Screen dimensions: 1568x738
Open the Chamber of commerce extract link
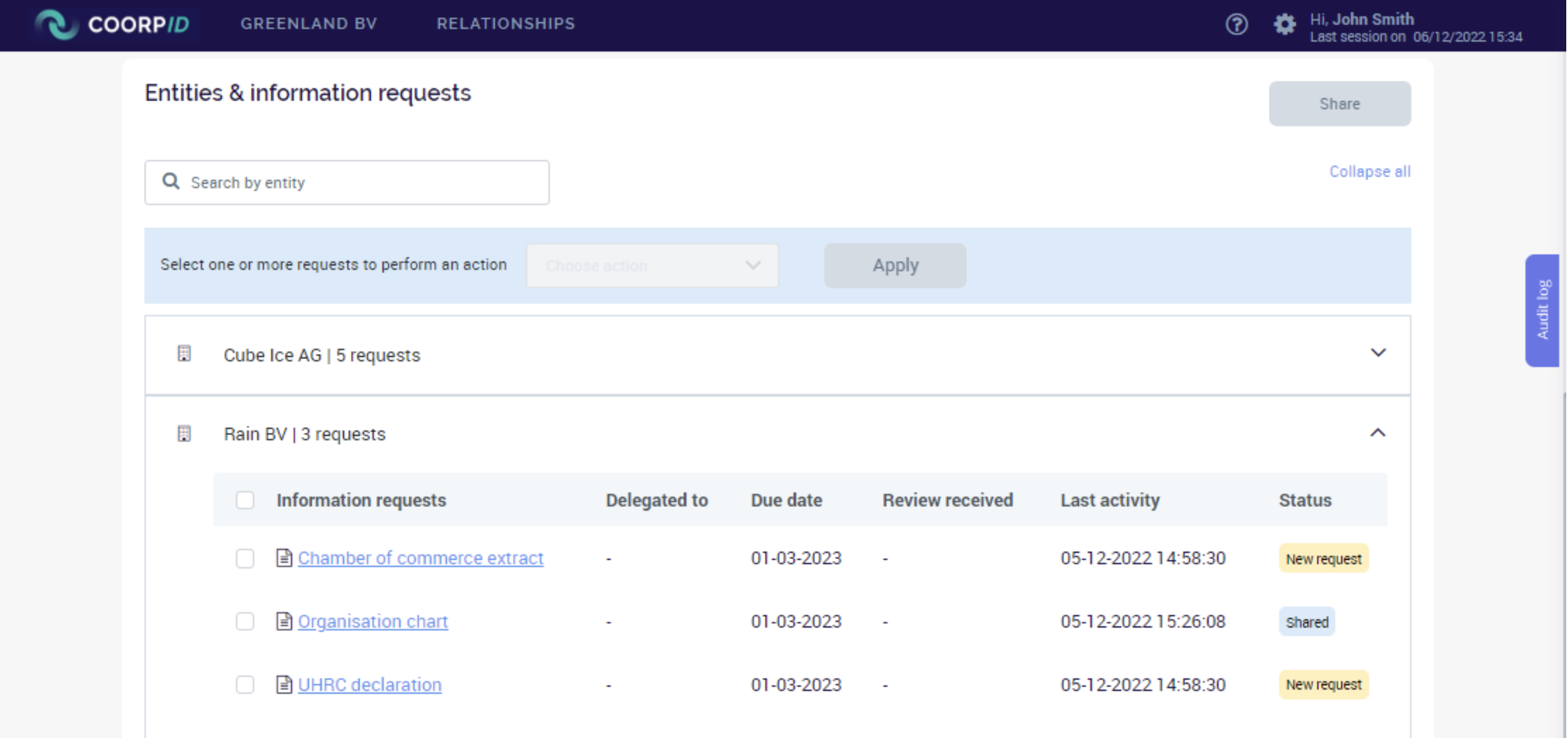coord(420,558)
